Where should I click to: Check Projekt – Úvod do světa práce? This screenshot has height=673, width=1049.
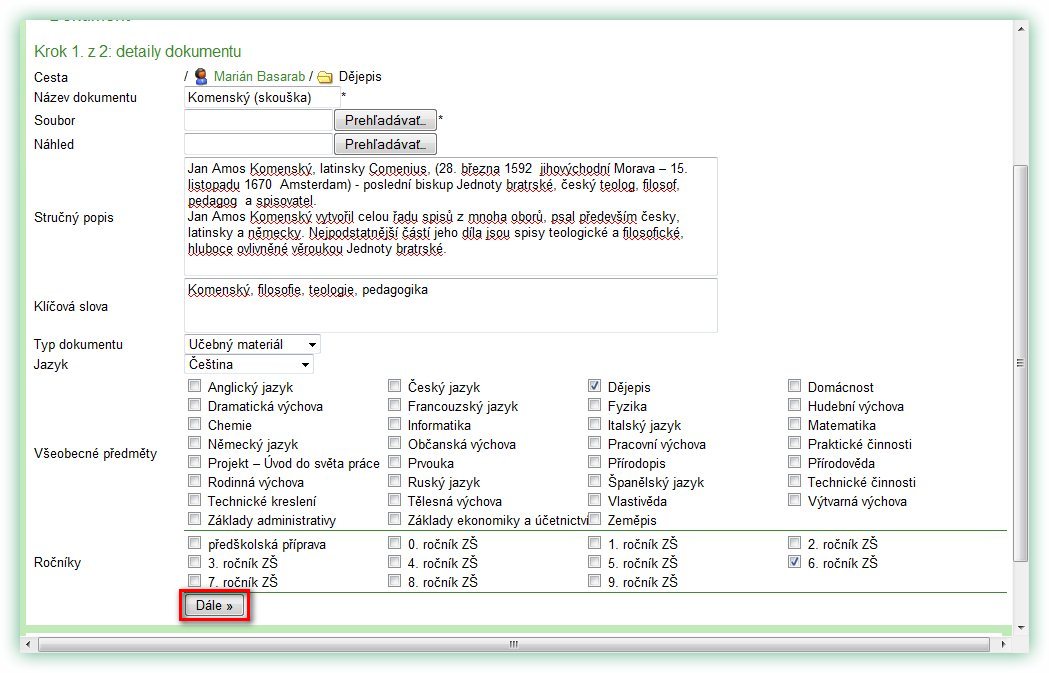click(x=194, y=462)
